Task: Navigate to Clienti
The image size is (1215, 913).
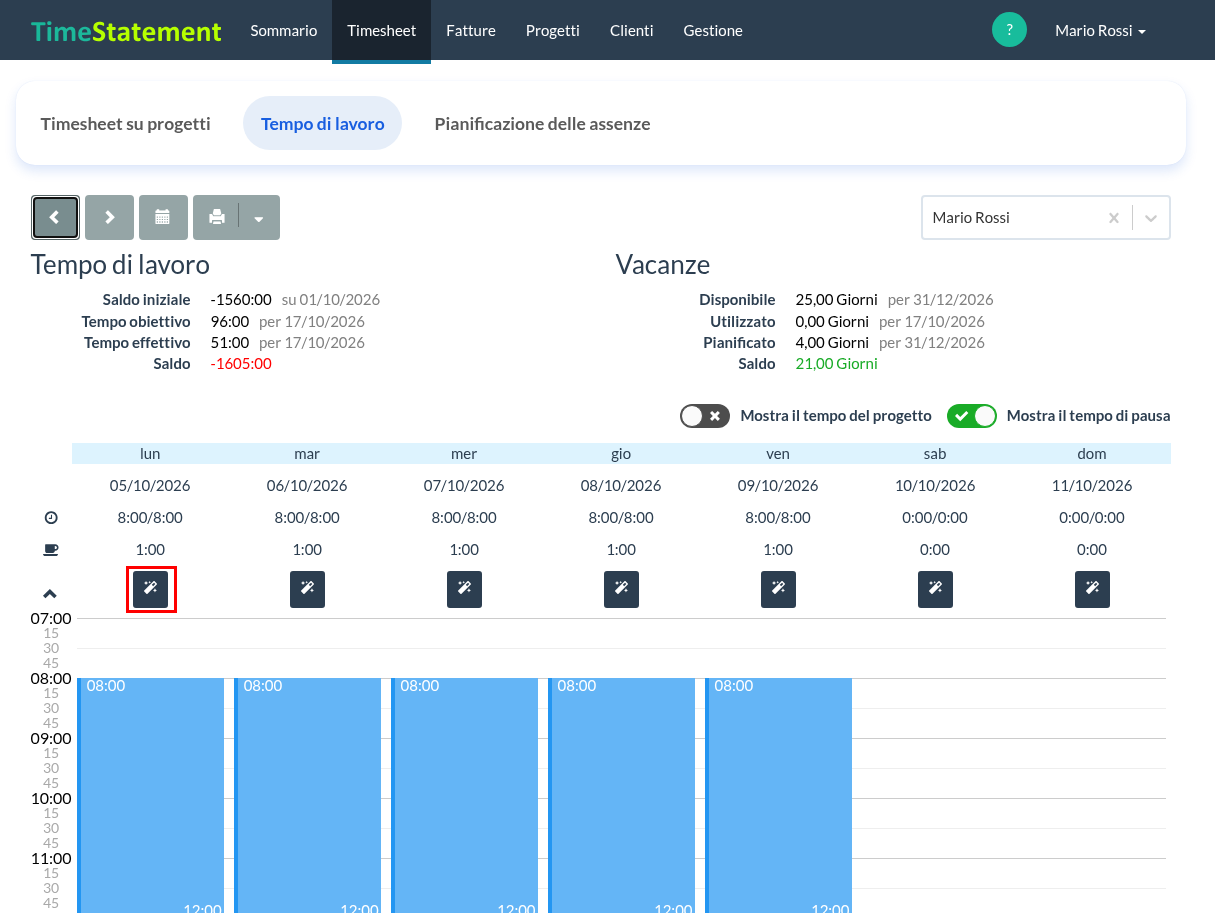Action: point(632,31)
